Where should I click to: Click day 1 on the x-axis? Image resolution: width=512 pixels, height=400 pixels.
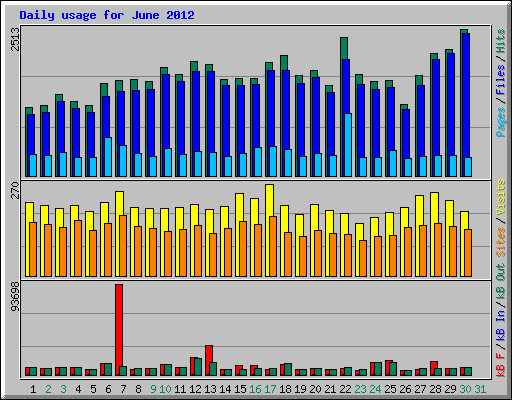33,389
